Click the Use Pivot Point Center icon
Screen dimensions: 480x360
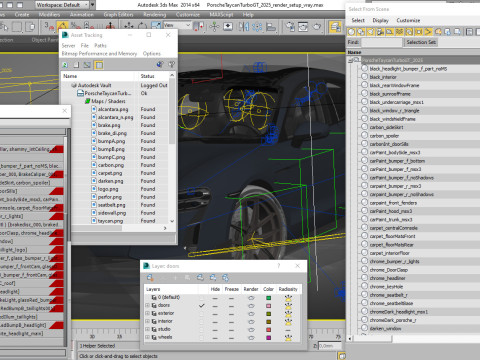pos(199,26)
